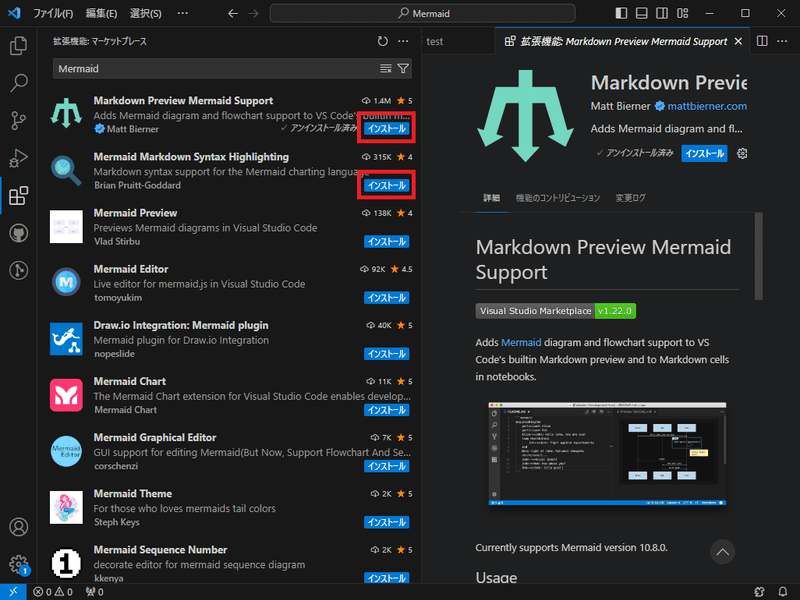Screen dimensions: 800x600
Task: Open the remote connection indicator in status bar
Action: (x=11, y=591)
